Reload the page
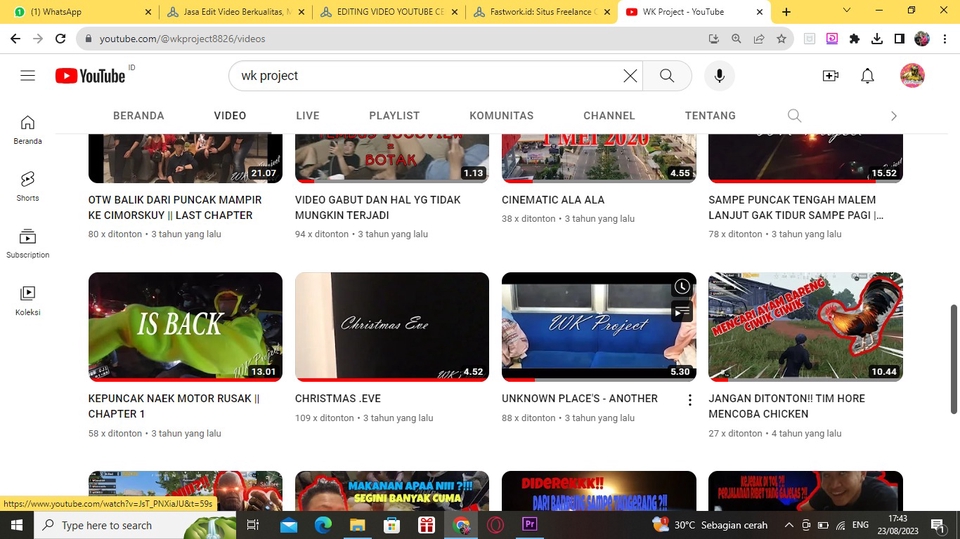This screenshot has width=960, height=539. [x=60, y=39]
